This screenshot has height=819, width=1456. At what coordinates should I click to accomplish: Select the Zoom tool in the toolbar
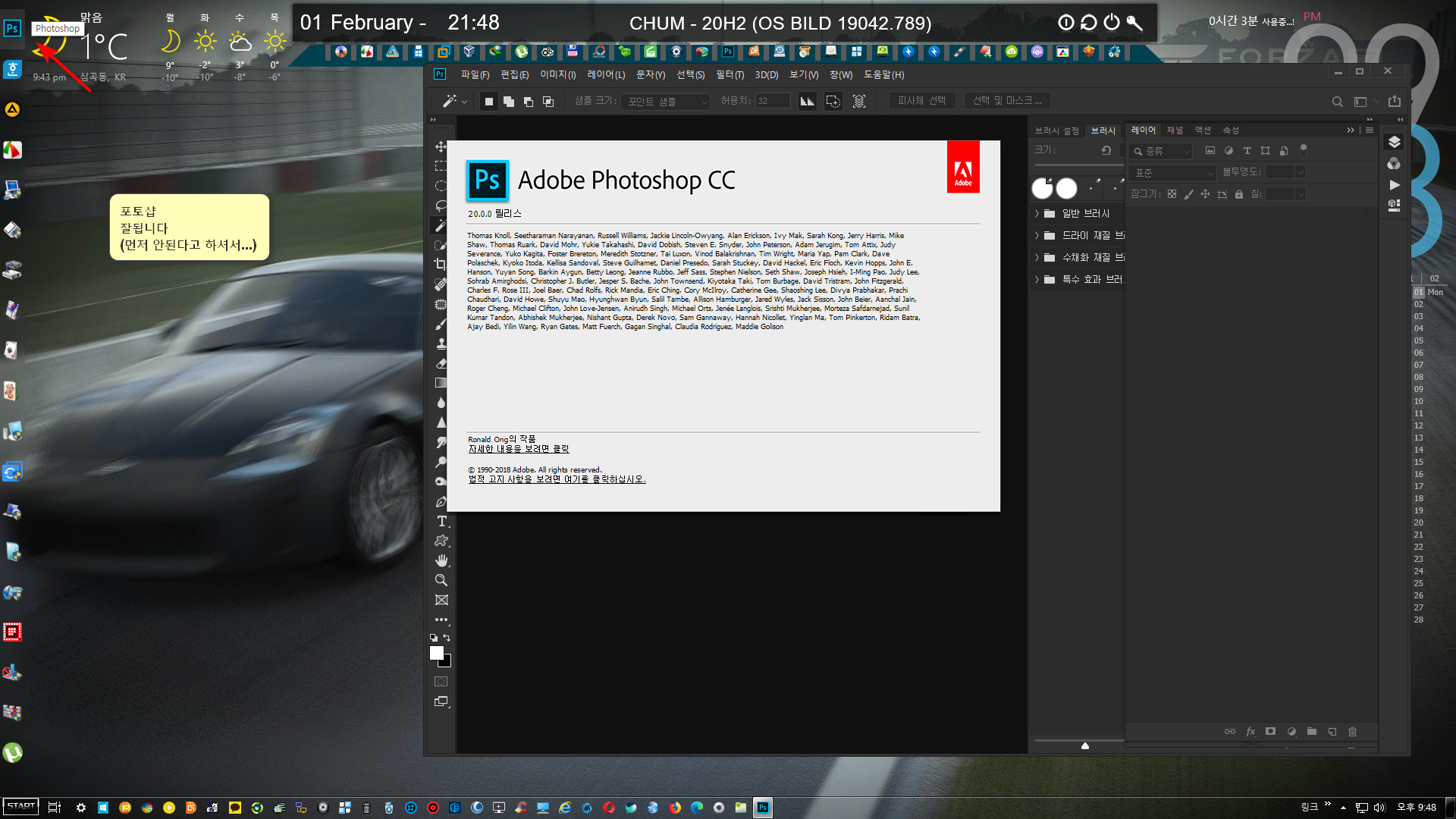point(441,580)
